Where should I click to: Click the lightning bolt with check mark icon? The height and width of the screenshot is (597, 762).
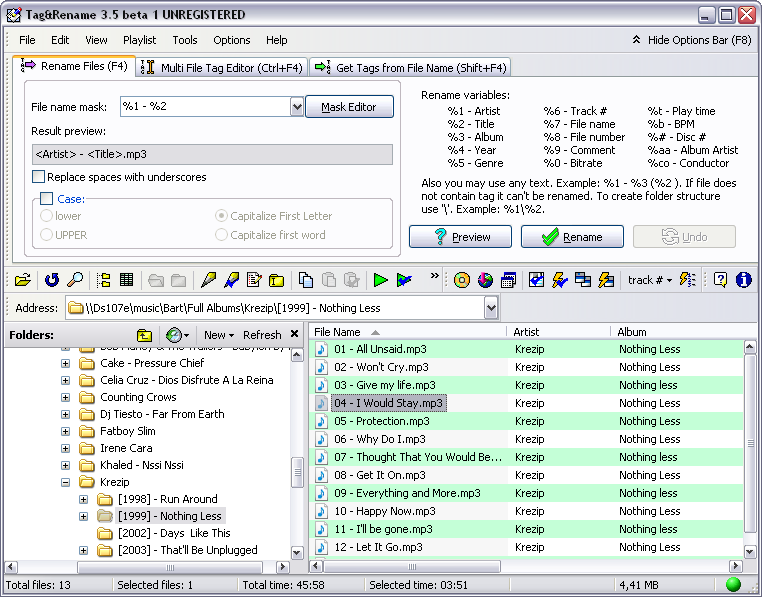[560, 280]
